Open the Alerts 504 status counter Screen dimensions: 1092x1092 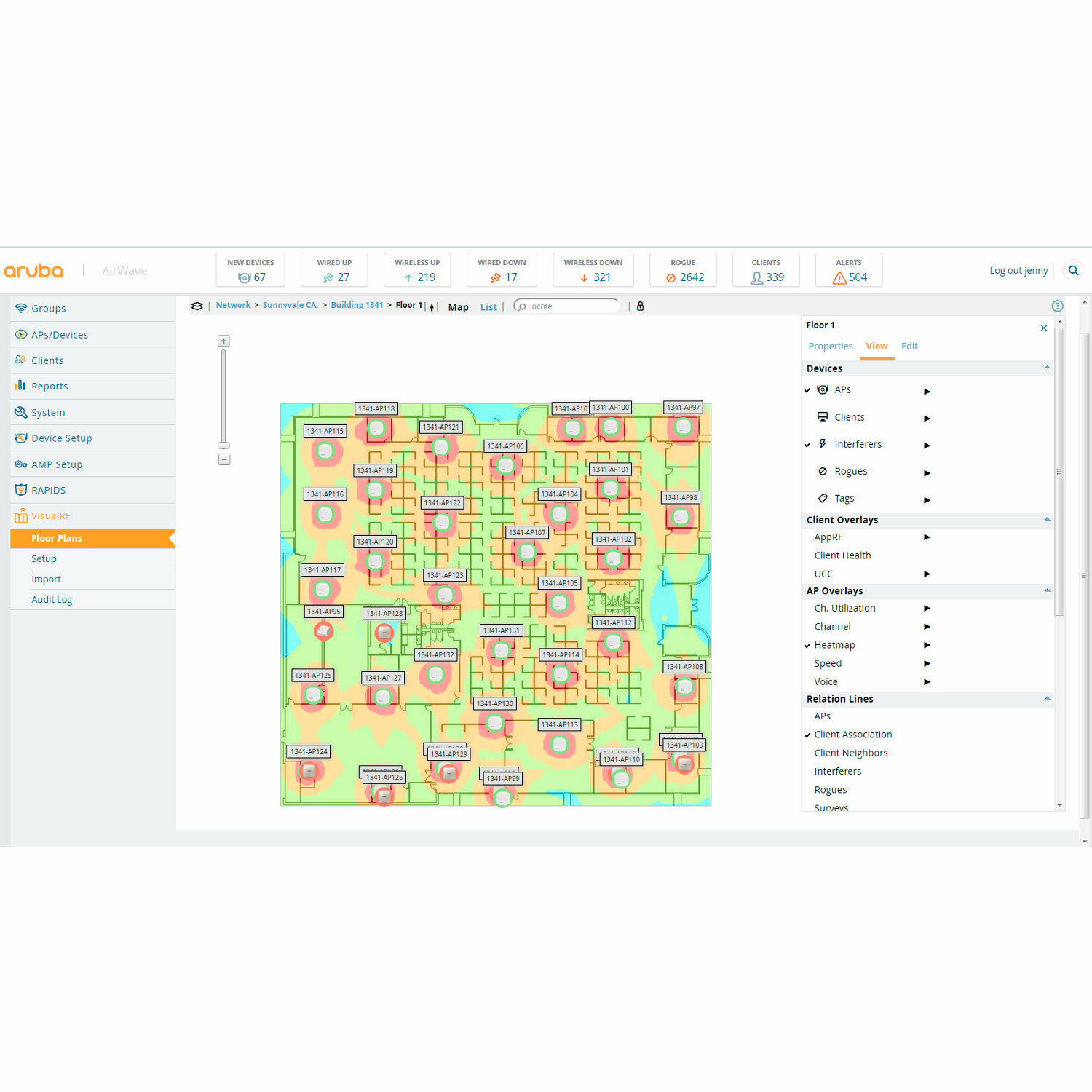tap(849, 271)
